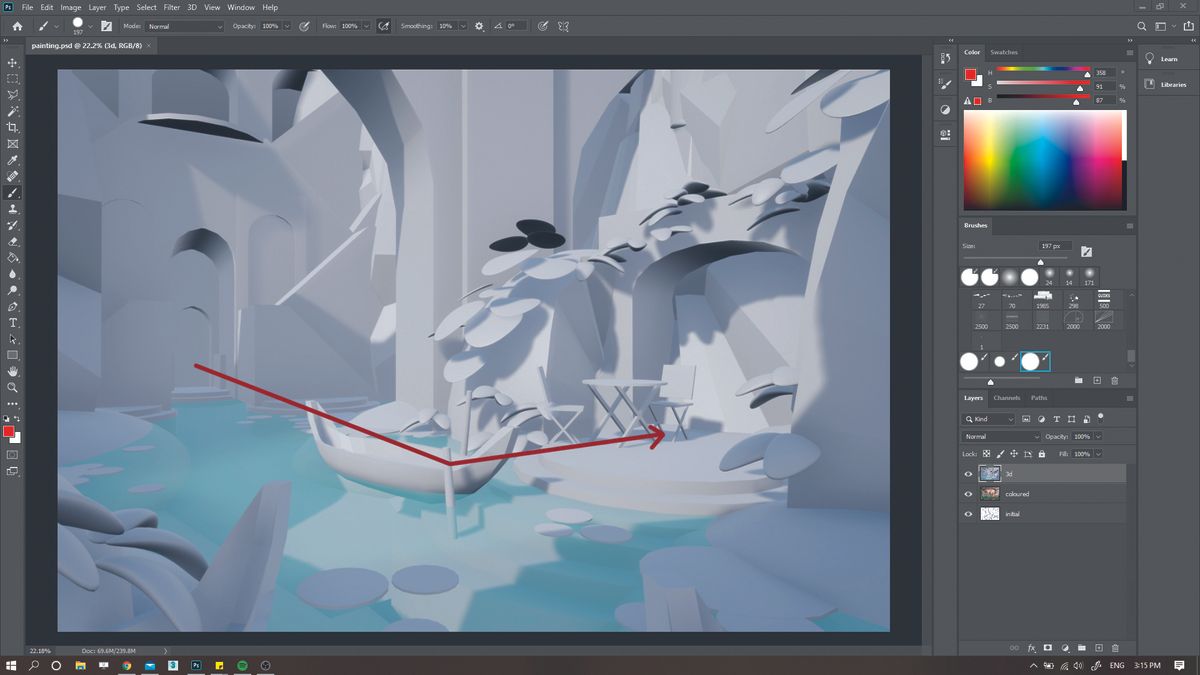Screen dimensions: 1200x675
Task: Hide the coloured layer
Action: coord(968,492)
